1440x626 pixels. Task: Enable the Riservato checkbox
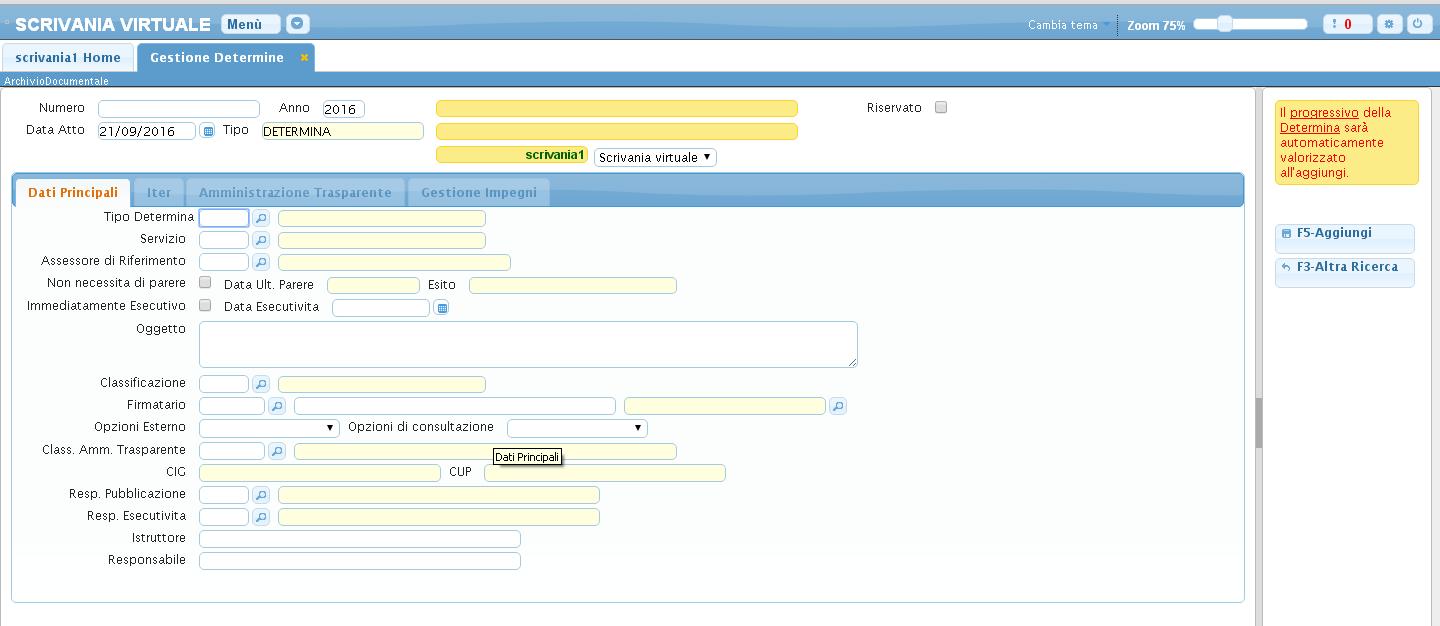940,108
